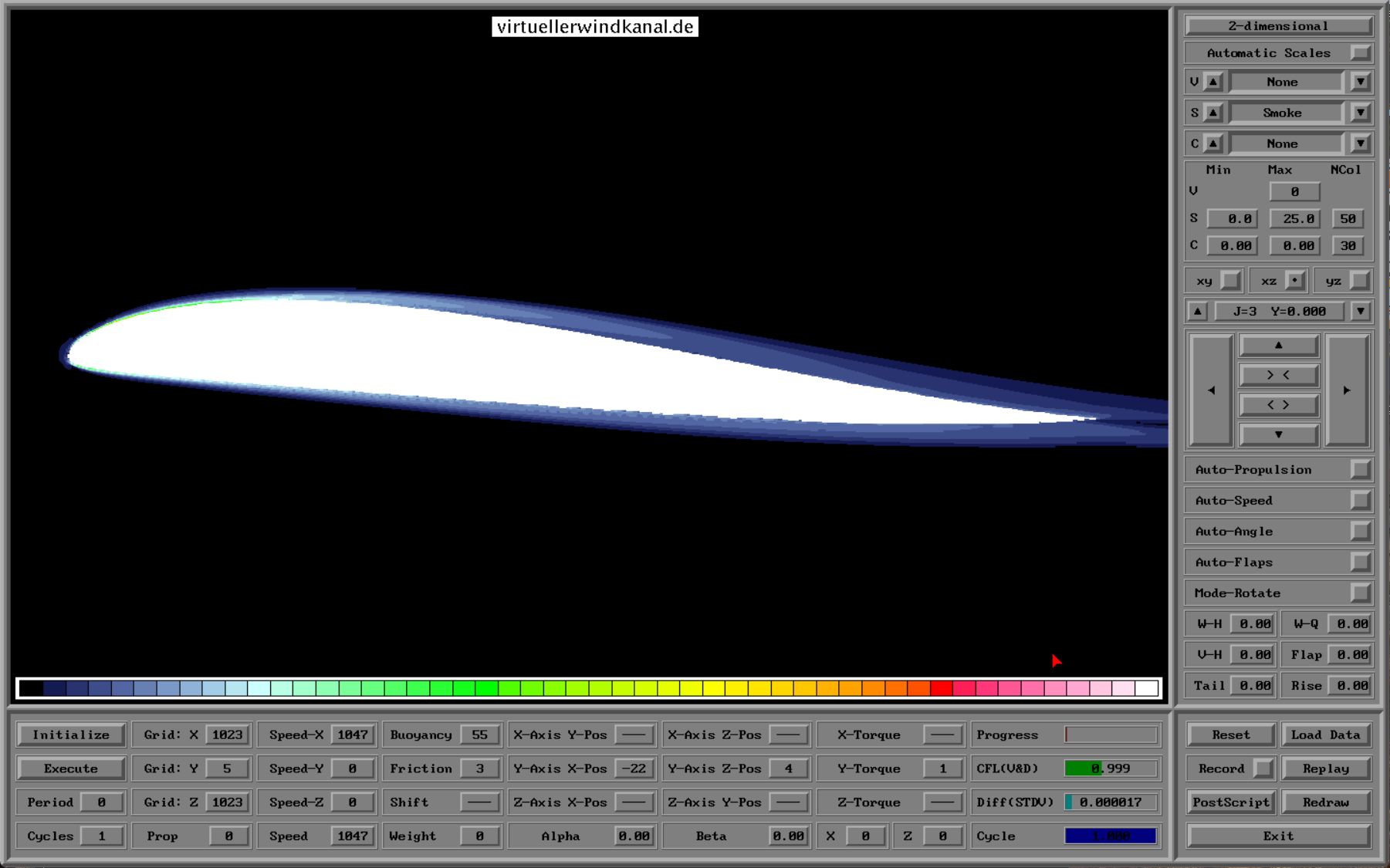Image resolution: width=1390 pixels, height=868 pixels.
Task: Click the Speed-X value field
Action: pos(352,735)
